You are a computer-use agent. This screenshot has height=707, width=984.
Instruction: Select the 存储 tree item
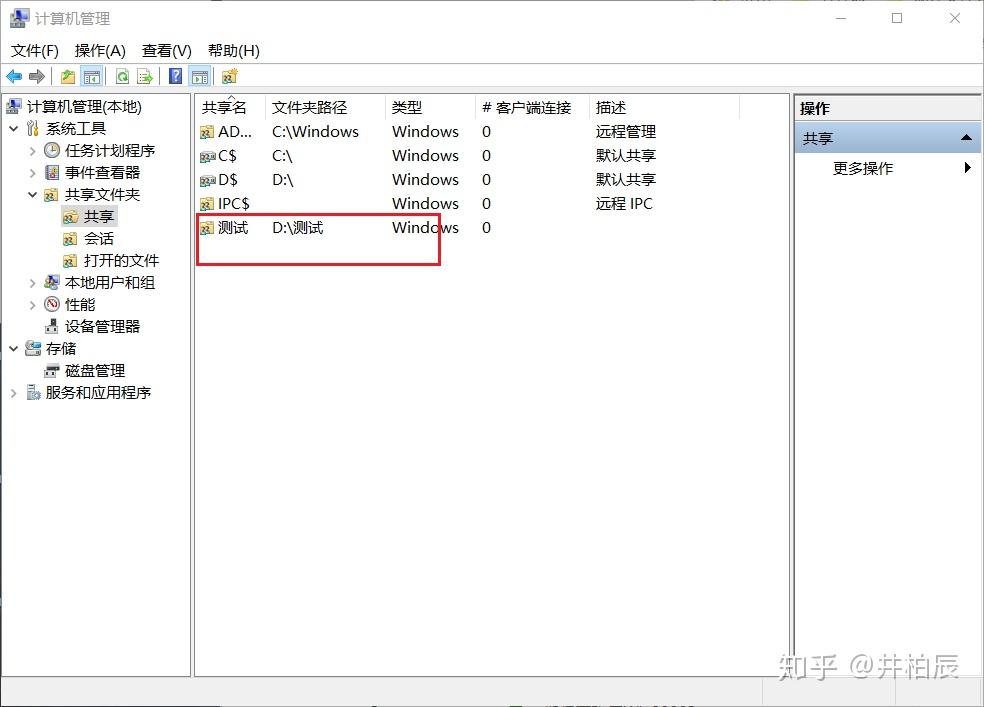[61, 348]
